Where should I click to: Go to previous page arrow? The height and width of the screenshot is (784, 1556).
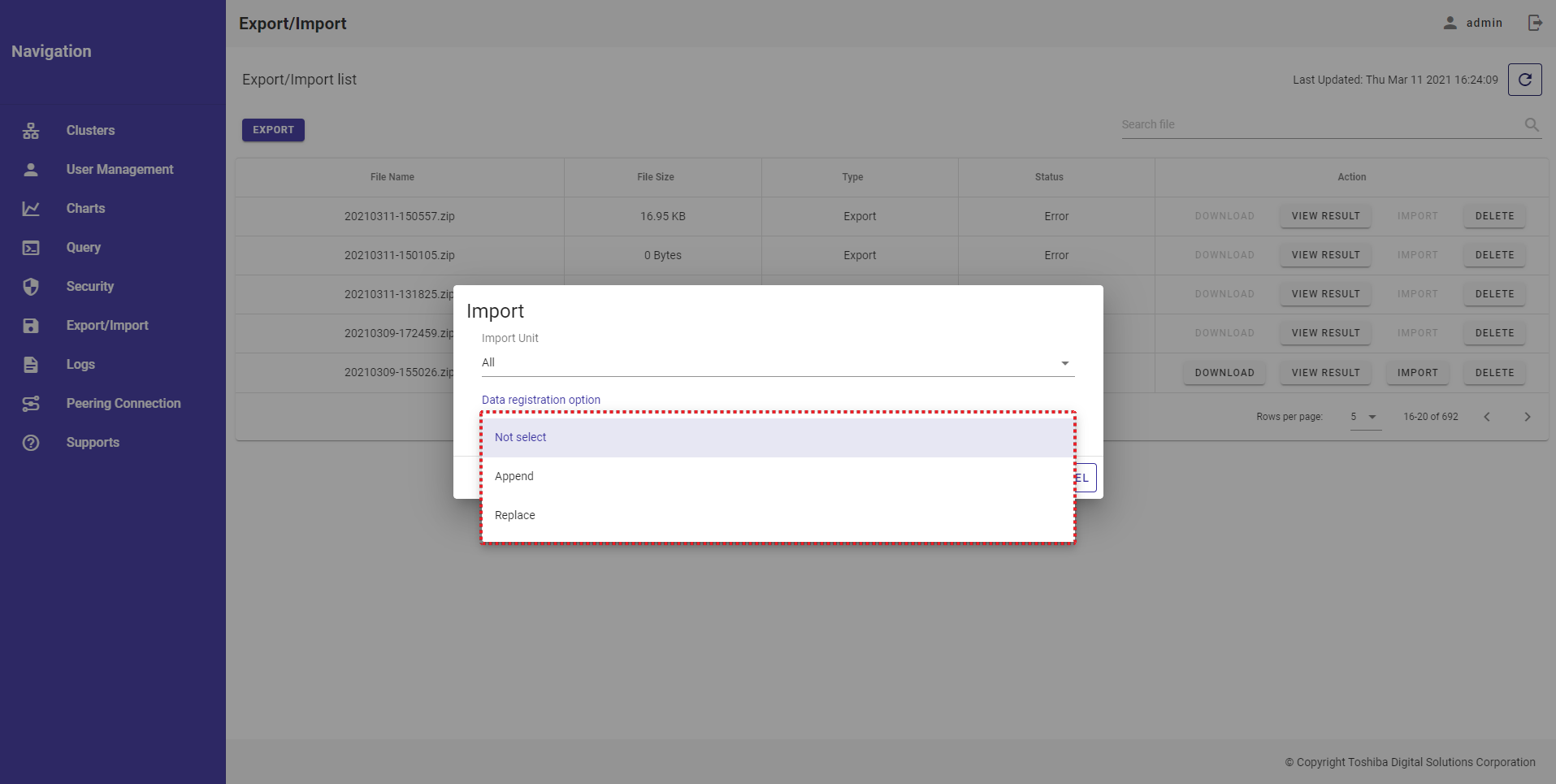pyautogui.click(x=1487, y=417)
